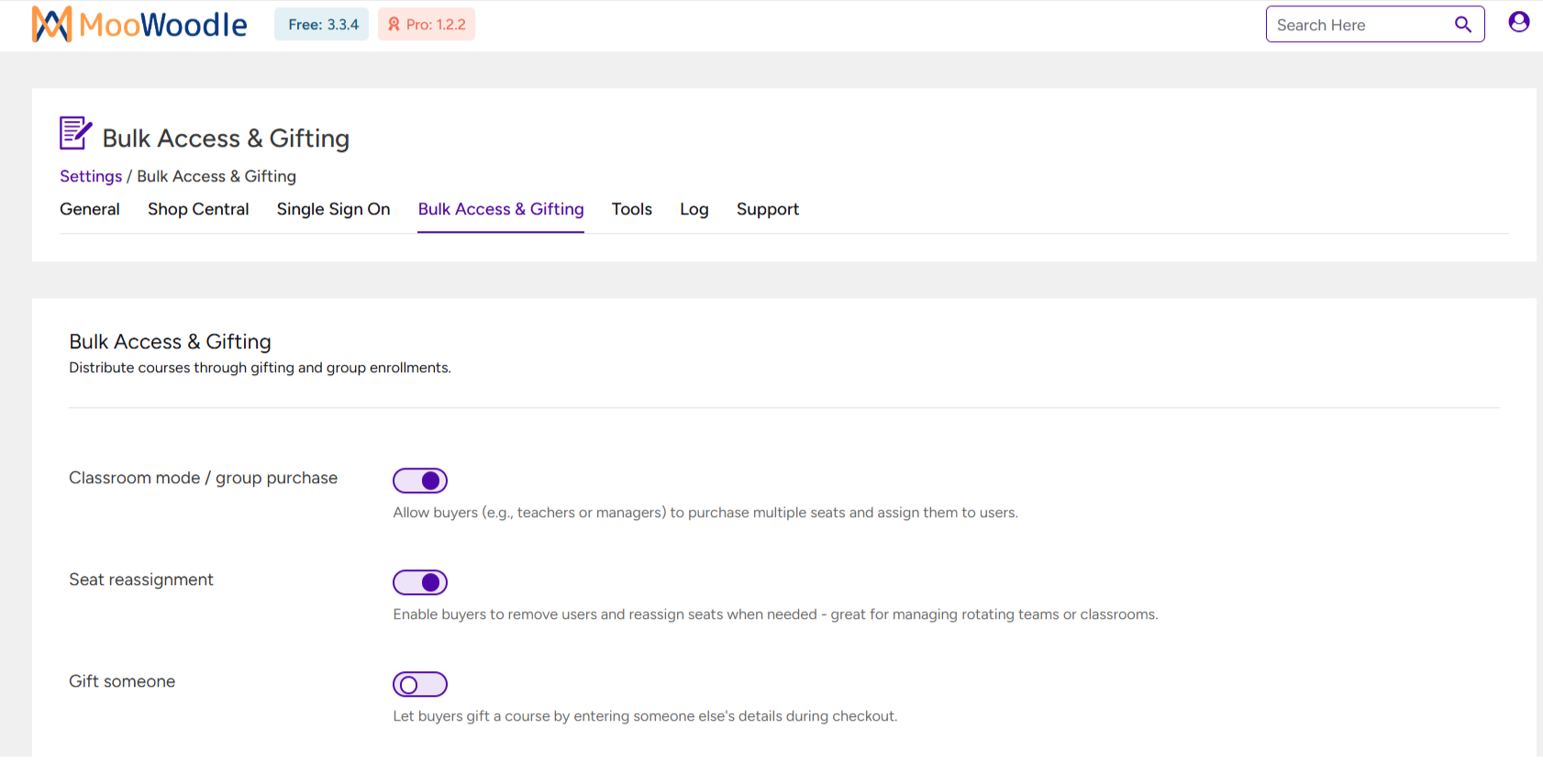Screen dimensions: 1543x784
Task: Click the Pro version ribbon icon
Action: tap(394, 25)
